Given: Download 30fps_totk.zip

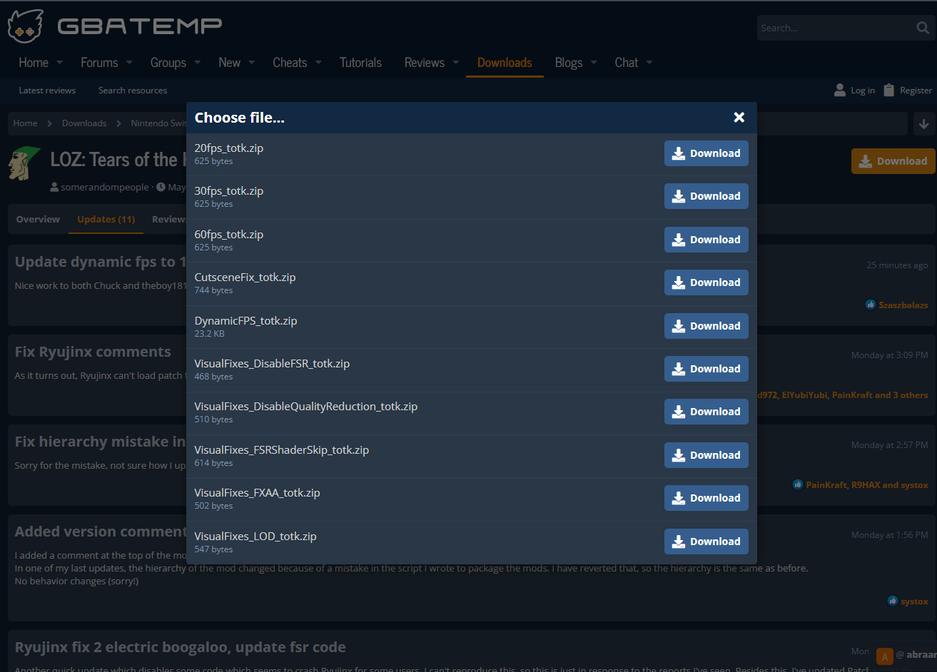Looking at the screenshot, I should pyautogui.click(x=706, y=197).
